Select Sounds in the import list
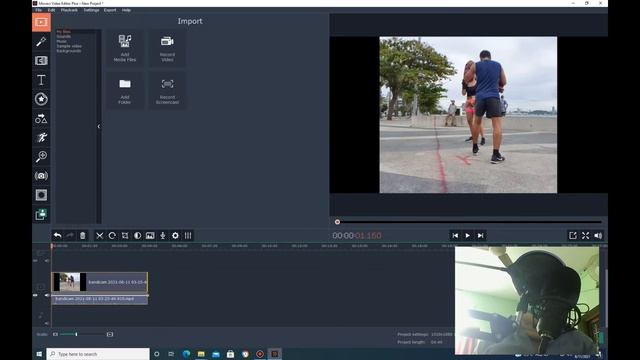This screenshot has width=640, height=360. coord(64,36)
